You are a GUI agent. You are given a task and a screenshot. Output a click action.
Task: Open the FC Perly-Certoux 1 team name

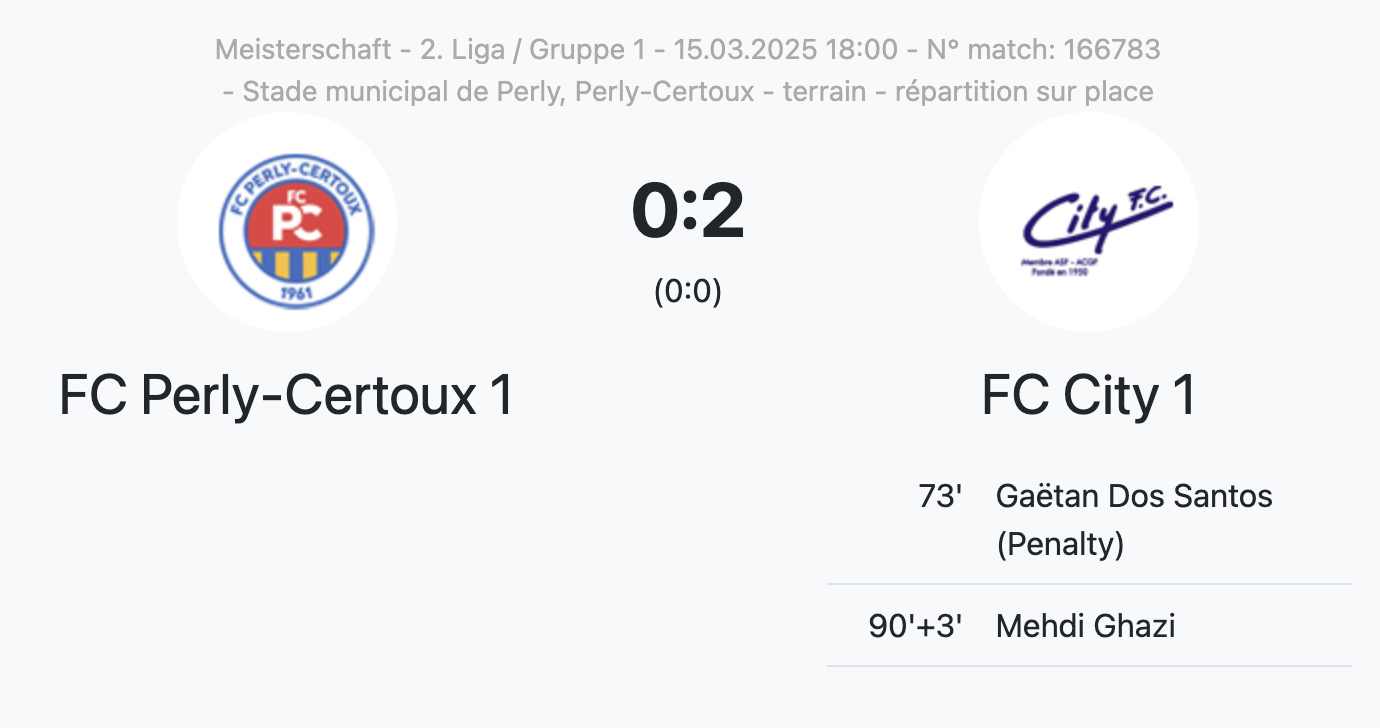point(287,395)
